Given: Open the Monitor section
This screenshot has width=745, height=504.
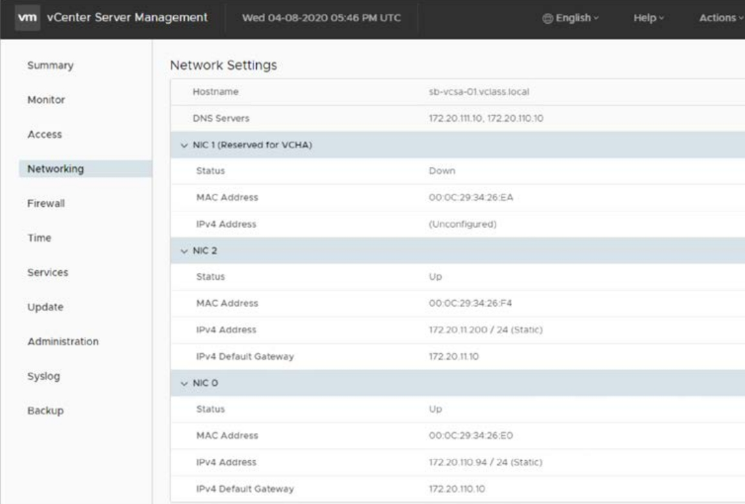Looking at the screenshot, I should click(x=46, y=100).
